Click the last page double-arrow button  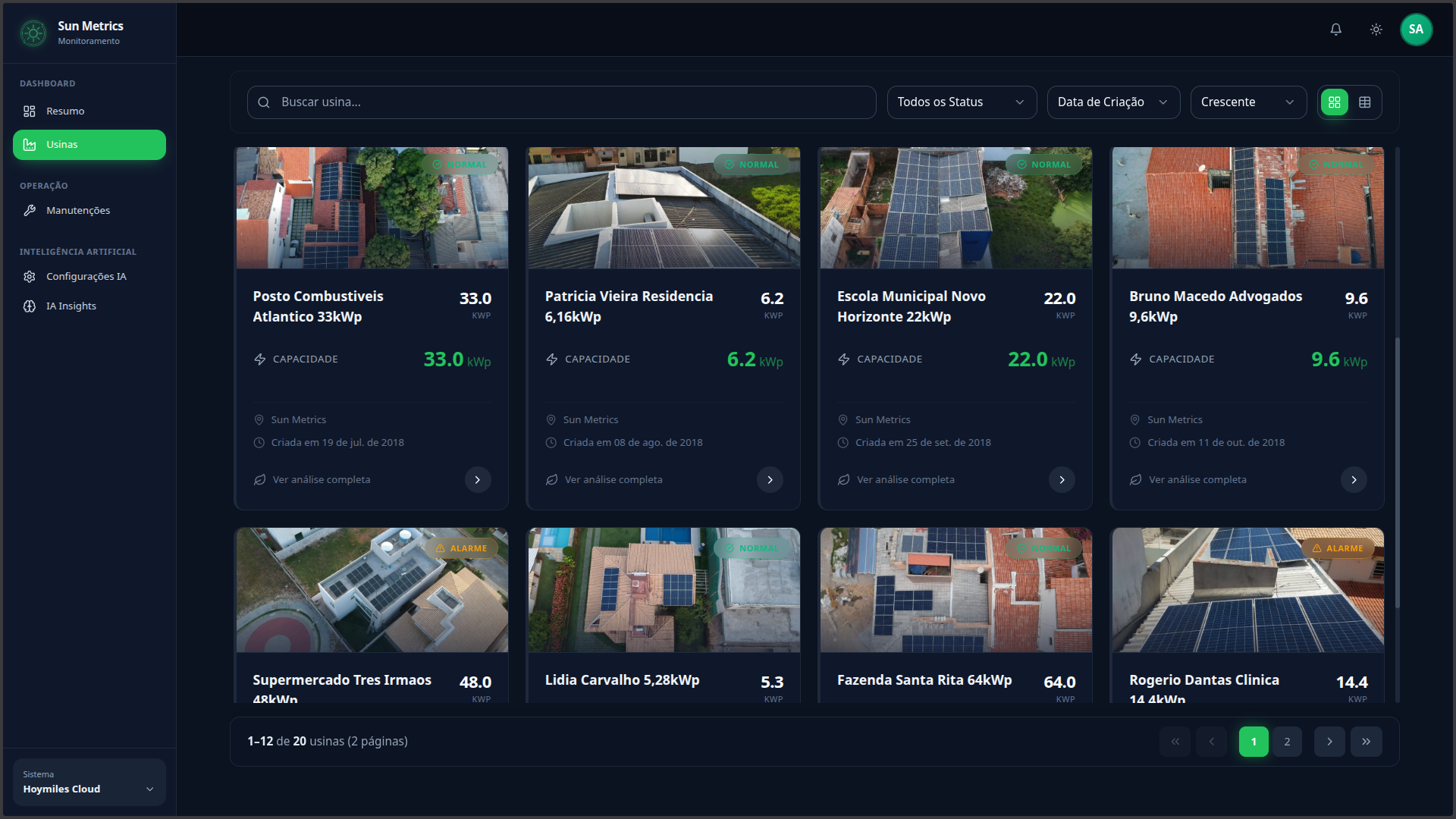click(x=1366, y=742)
